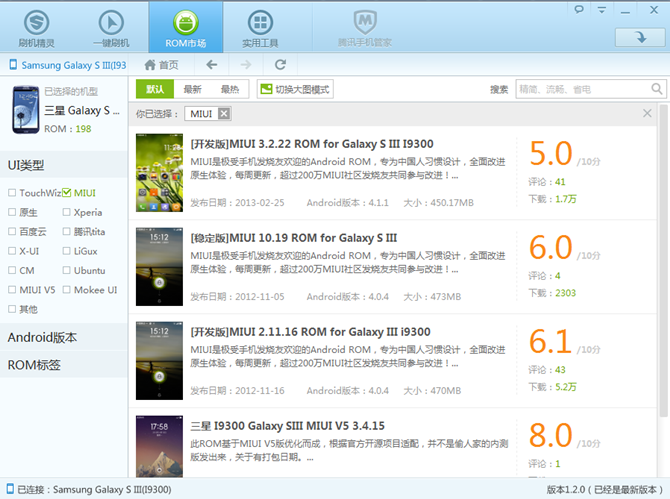Open 腾讯手机管家 tab
Screen dimensions: 670x499
(365, 29)
